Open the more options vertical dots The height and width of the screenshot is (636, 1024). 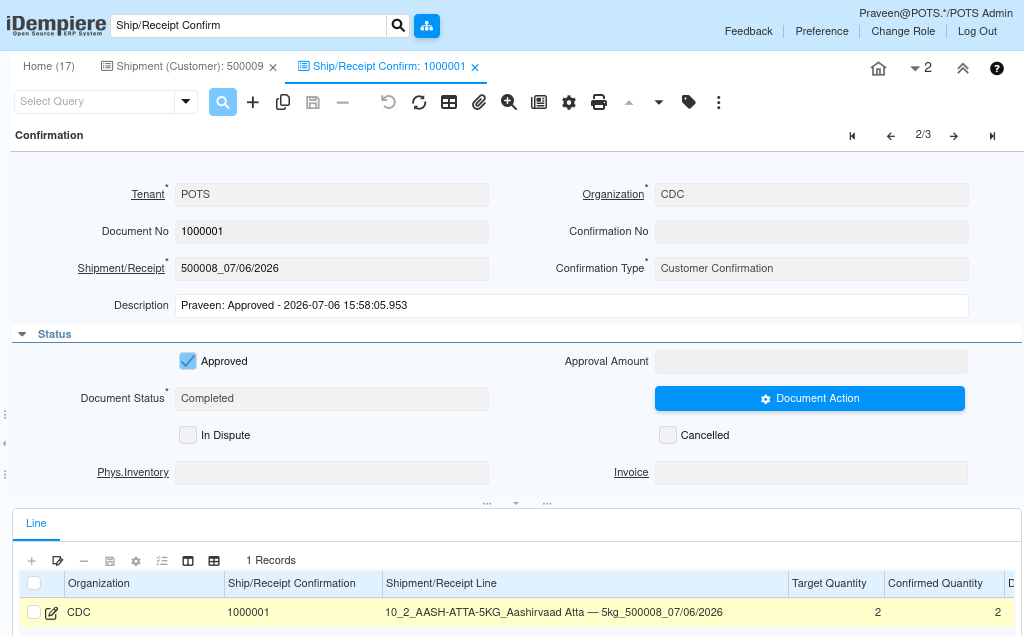point(718,103)
